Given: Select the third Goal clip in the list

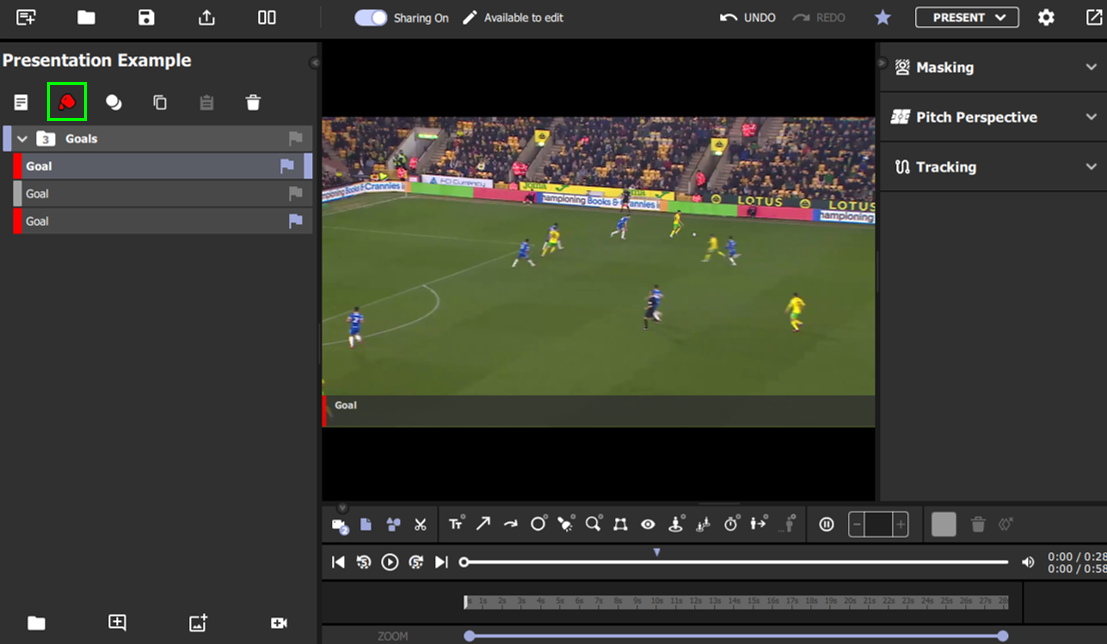Looking at the screenshot, I should [162, 221].
